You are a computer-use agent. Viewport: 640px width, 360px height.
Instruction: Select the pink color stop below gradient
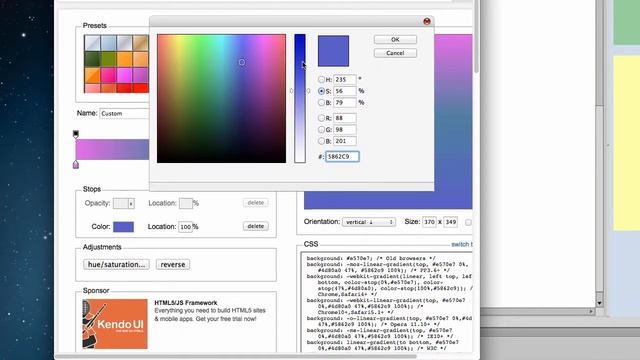click(76, 164)
